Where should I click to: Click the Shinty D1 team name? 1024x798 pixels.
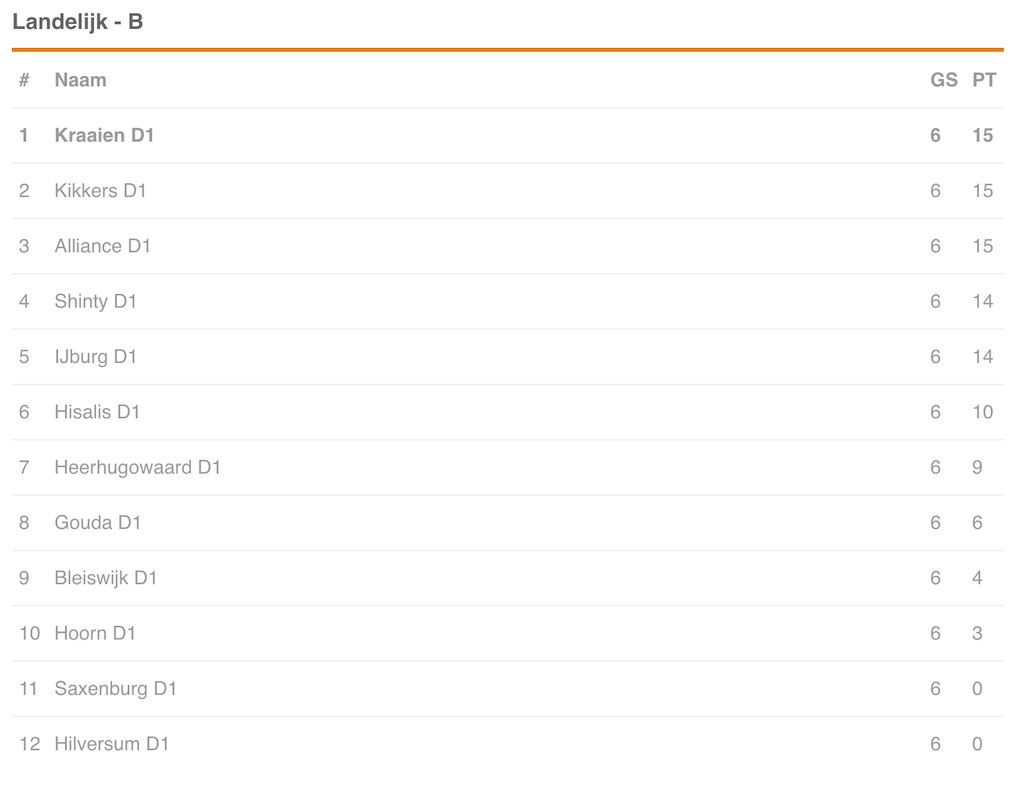pos(95,301)
